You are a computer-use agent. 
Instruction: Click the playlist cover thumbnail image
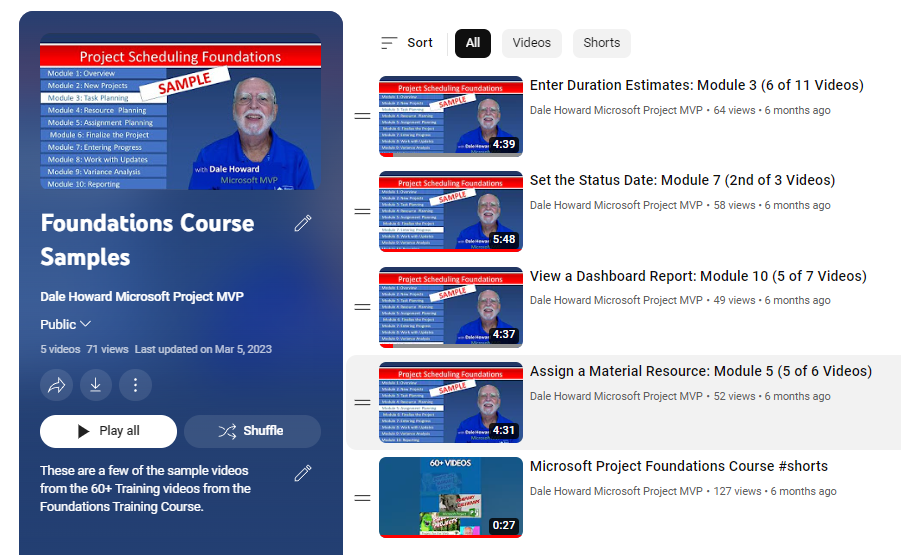pyautogui.click(x=180, y=111)
